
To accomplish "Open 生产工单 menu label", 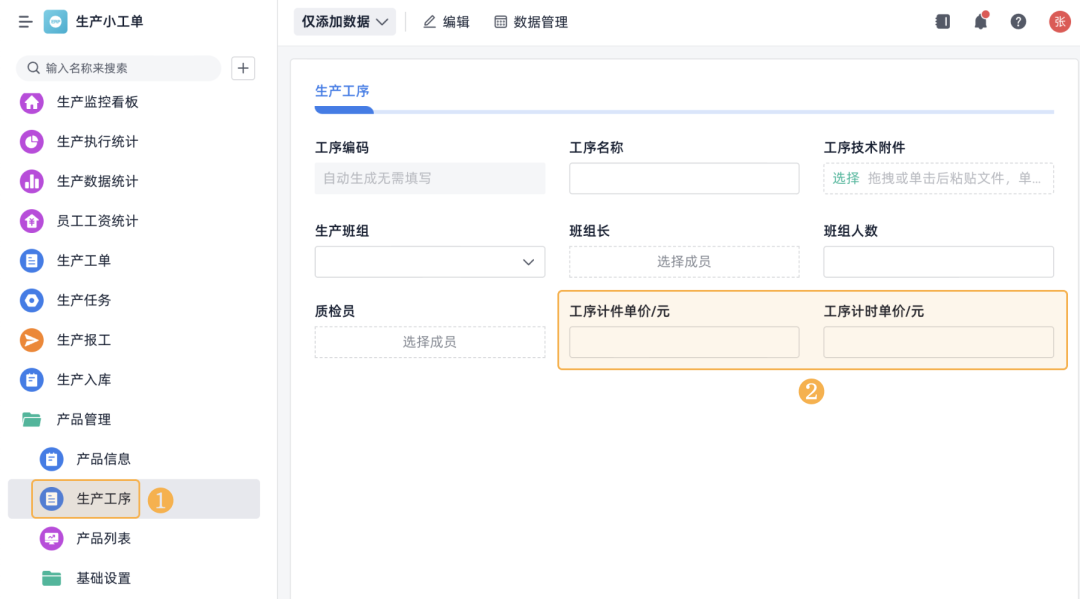I will (84, 261).
